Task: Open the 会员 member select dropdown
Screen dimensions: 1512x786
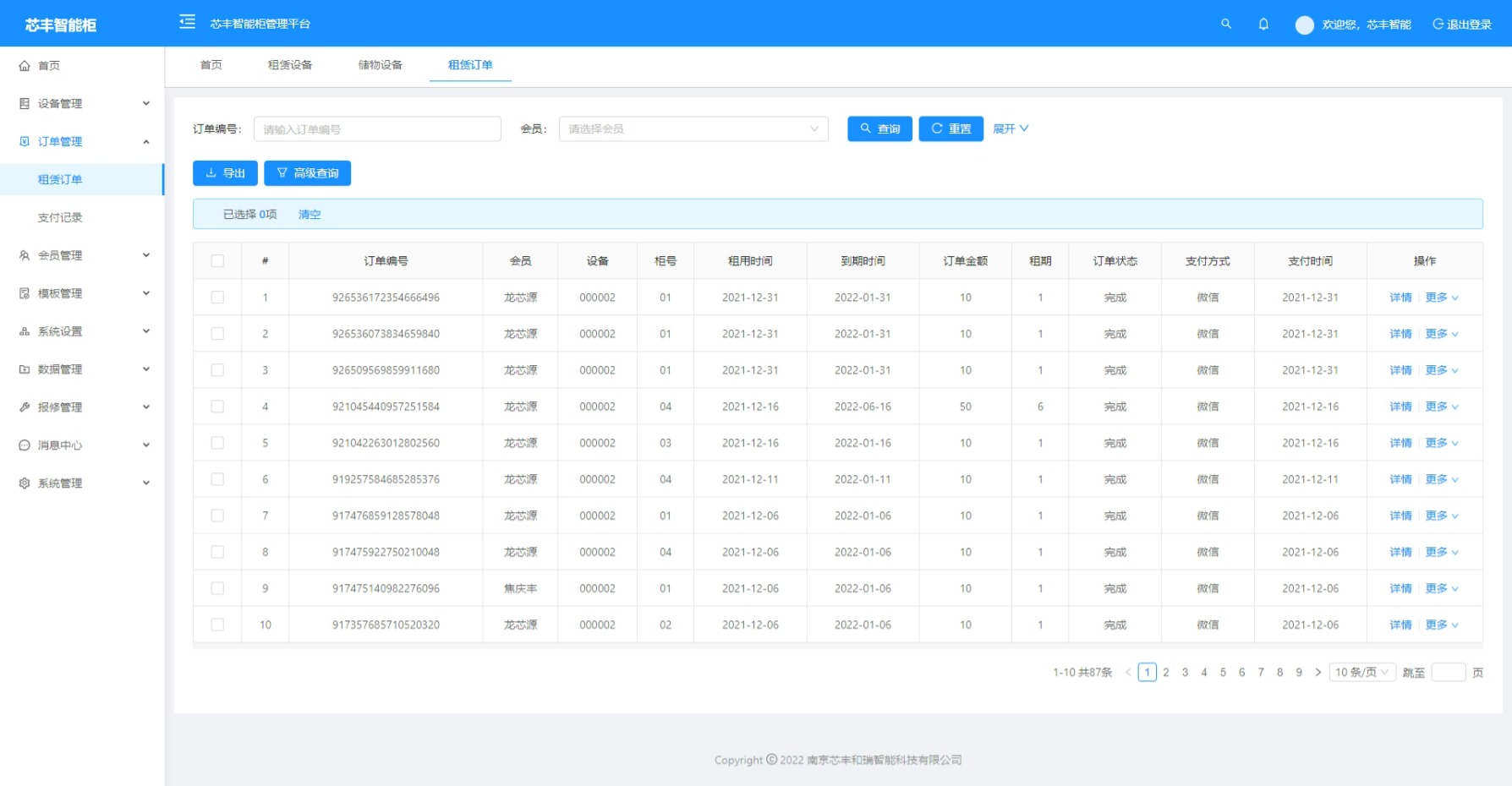Action: 693,128
